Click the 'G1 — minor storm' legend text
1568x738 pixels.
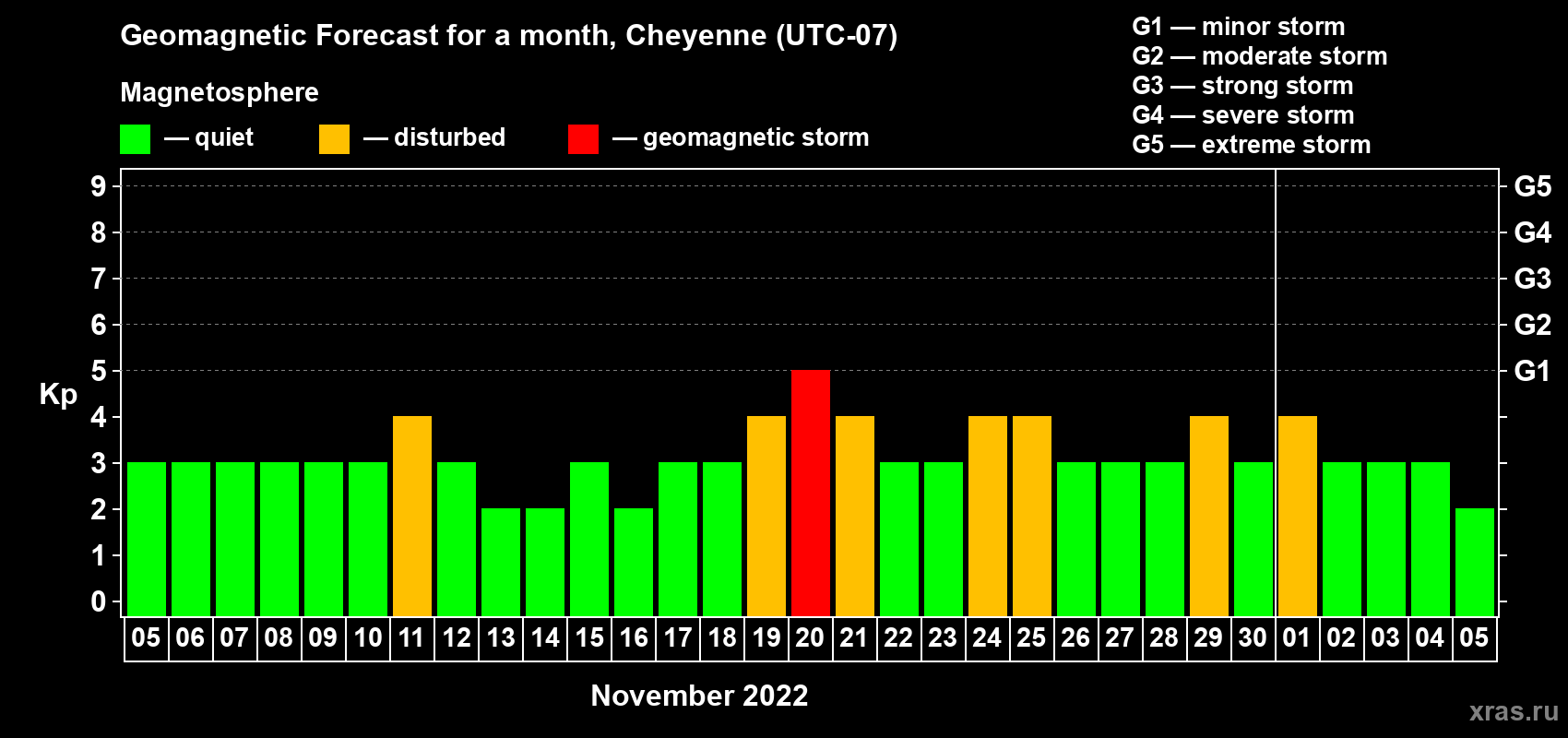[x=1239, y=27]
